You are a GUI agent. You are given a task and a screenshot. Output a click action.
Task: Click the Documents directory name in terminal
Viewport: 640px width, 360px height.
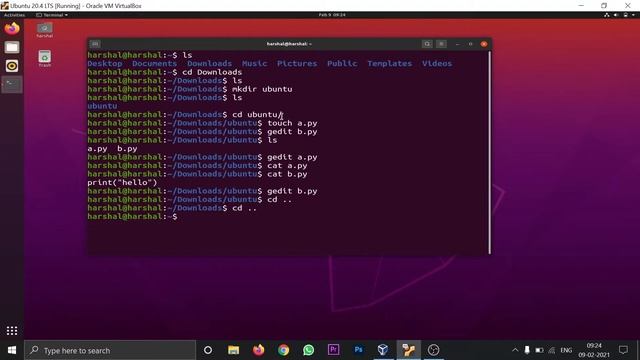(x=154, y=64)
